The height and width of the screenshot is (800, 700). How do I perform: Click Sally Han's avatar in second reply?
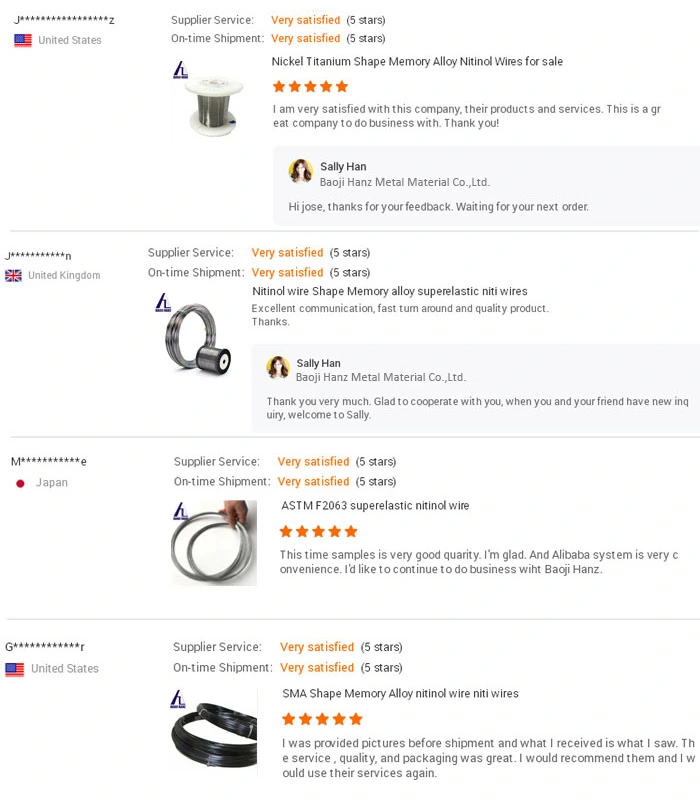pos(278,368)
